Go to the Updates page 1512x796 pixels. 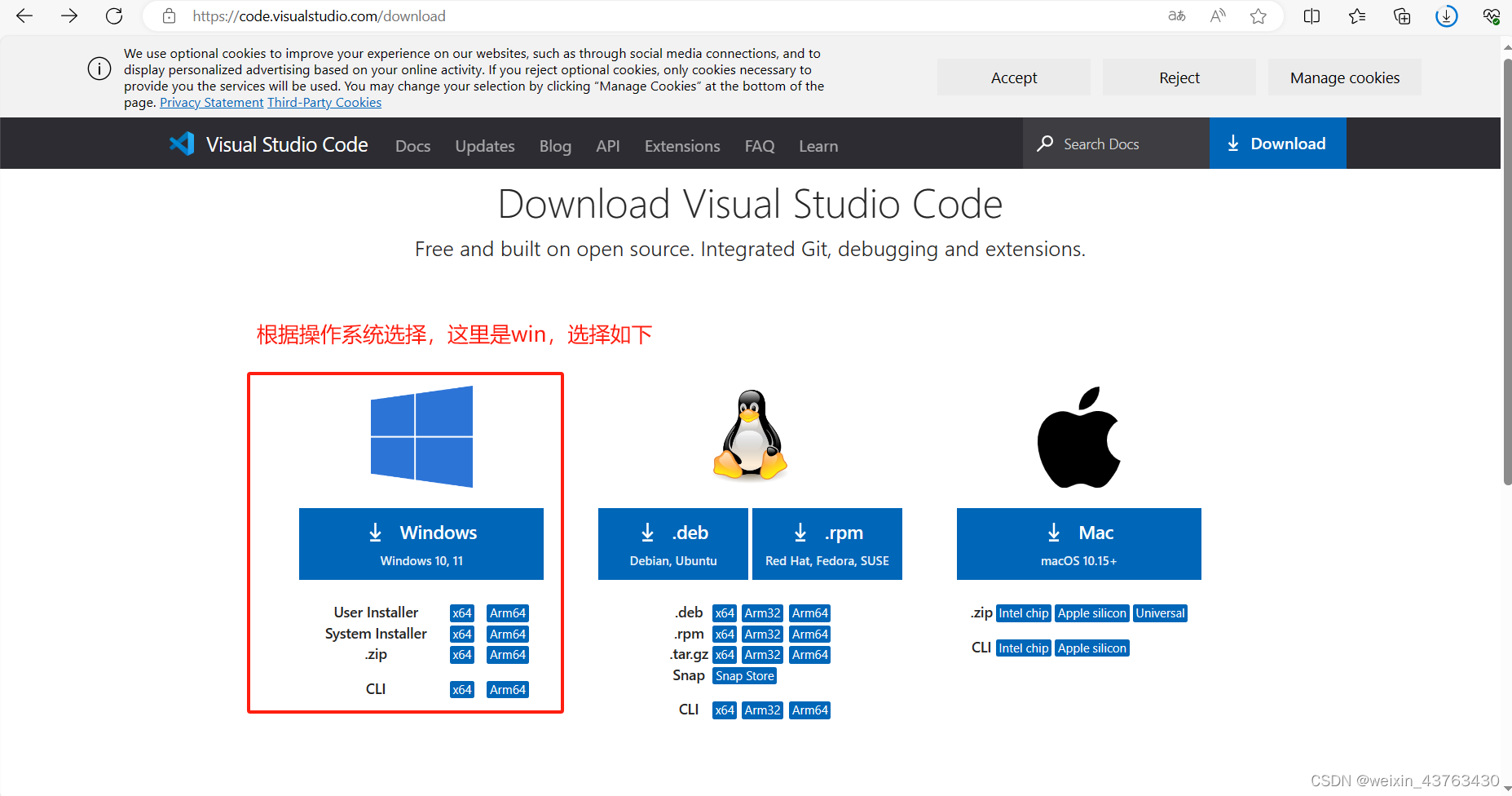click(485, 146)
